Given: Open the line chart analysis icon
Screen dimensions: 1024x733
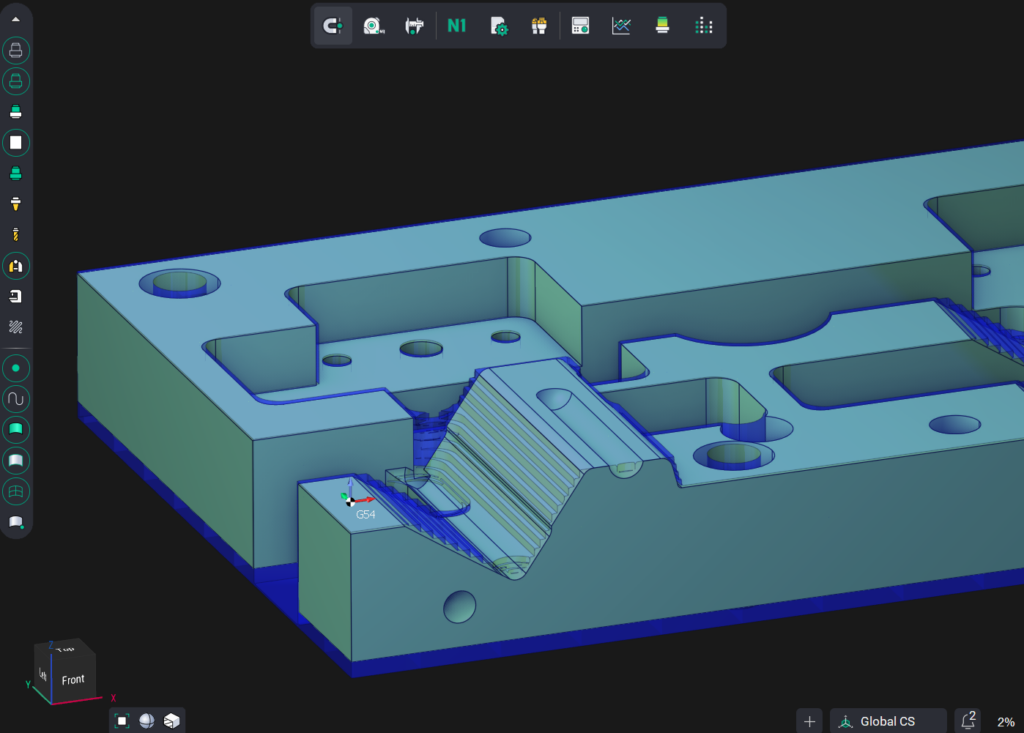Looking at the screenshot, I should (621, 26).
